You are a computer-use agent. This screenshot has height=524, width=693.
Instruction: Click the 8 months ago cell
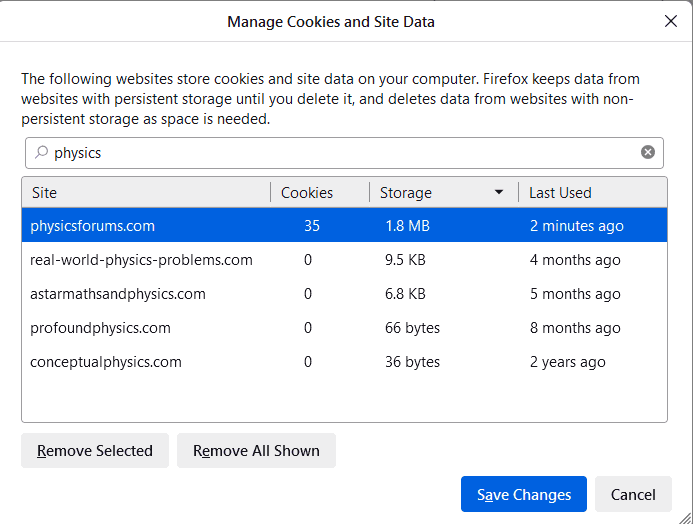click(575, 328)
